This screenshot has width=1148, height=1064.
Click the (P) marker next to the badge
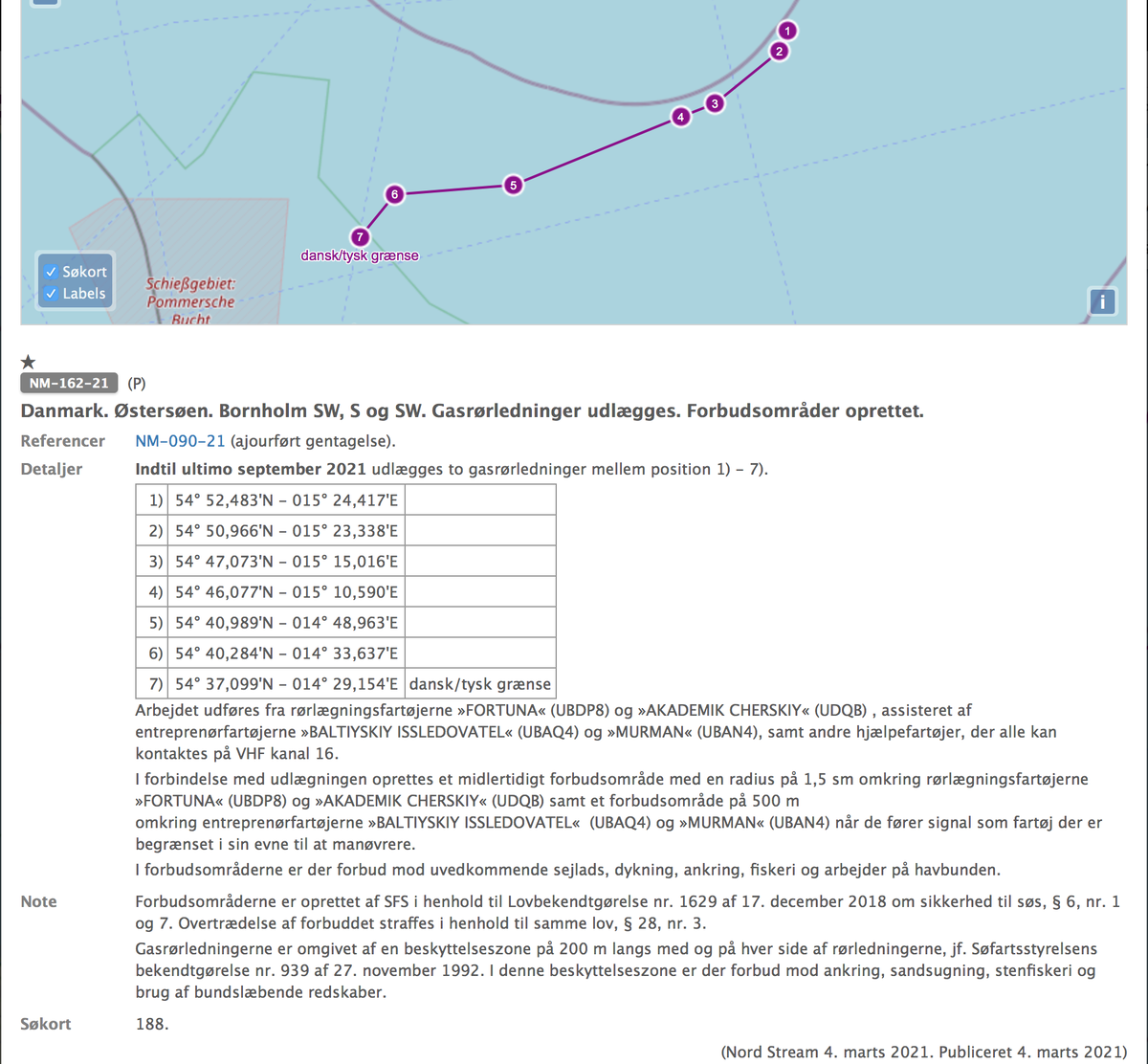[x=137, y=384]
